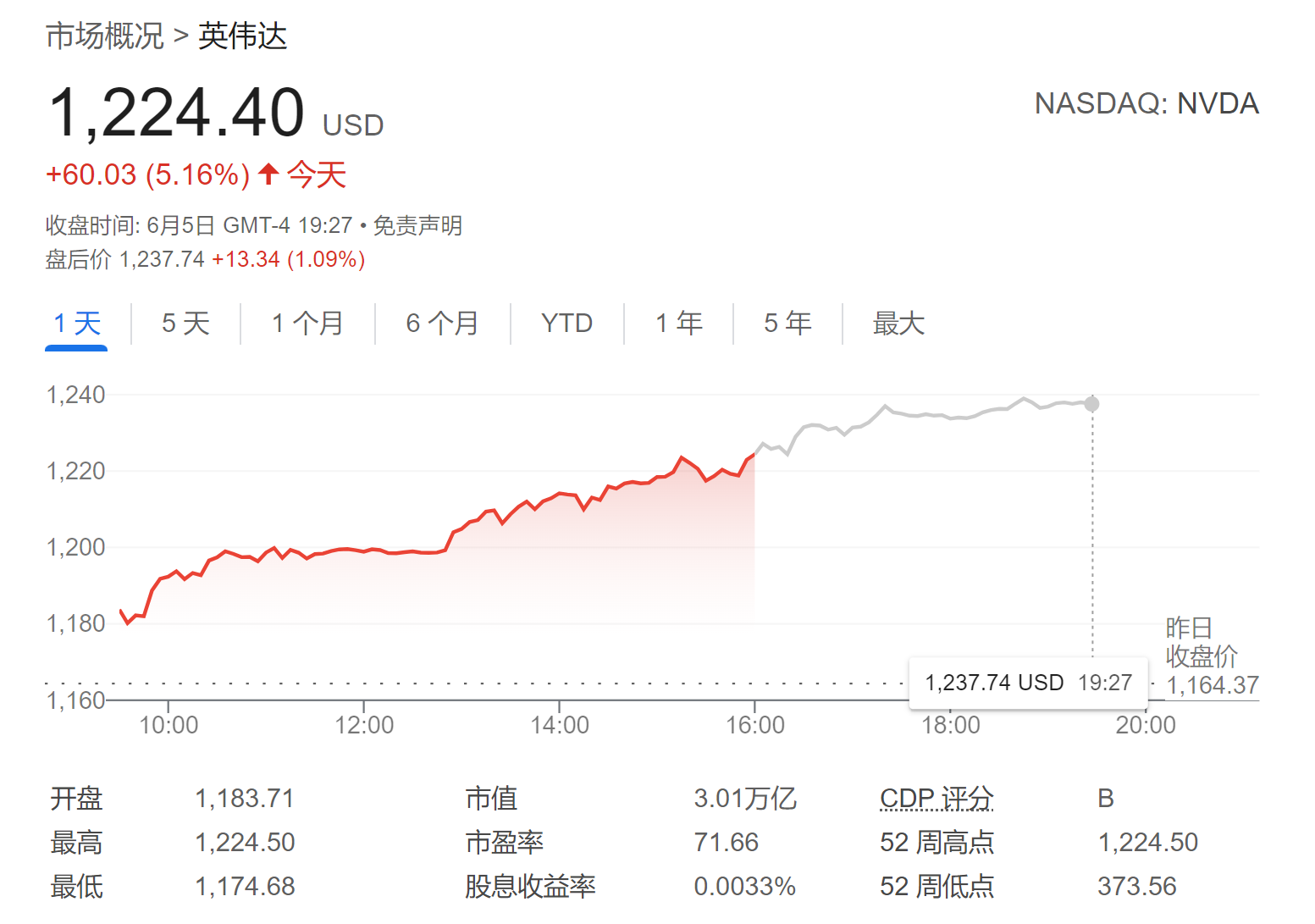Click the 1,237.74 USD 19:27 chart tooltip

click(1028, 683)
